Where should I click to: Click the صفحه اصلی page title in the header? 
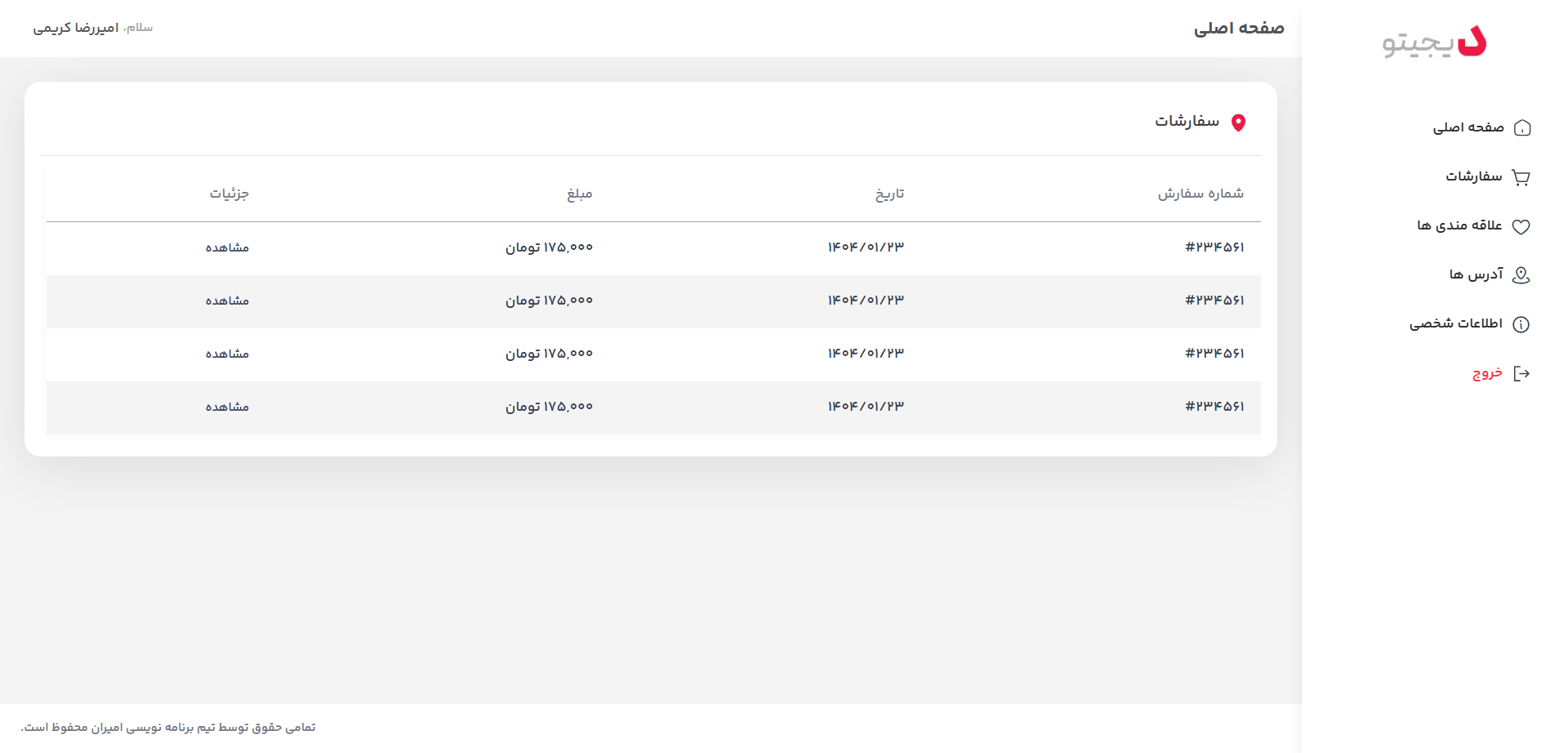tap(1239, 29)
